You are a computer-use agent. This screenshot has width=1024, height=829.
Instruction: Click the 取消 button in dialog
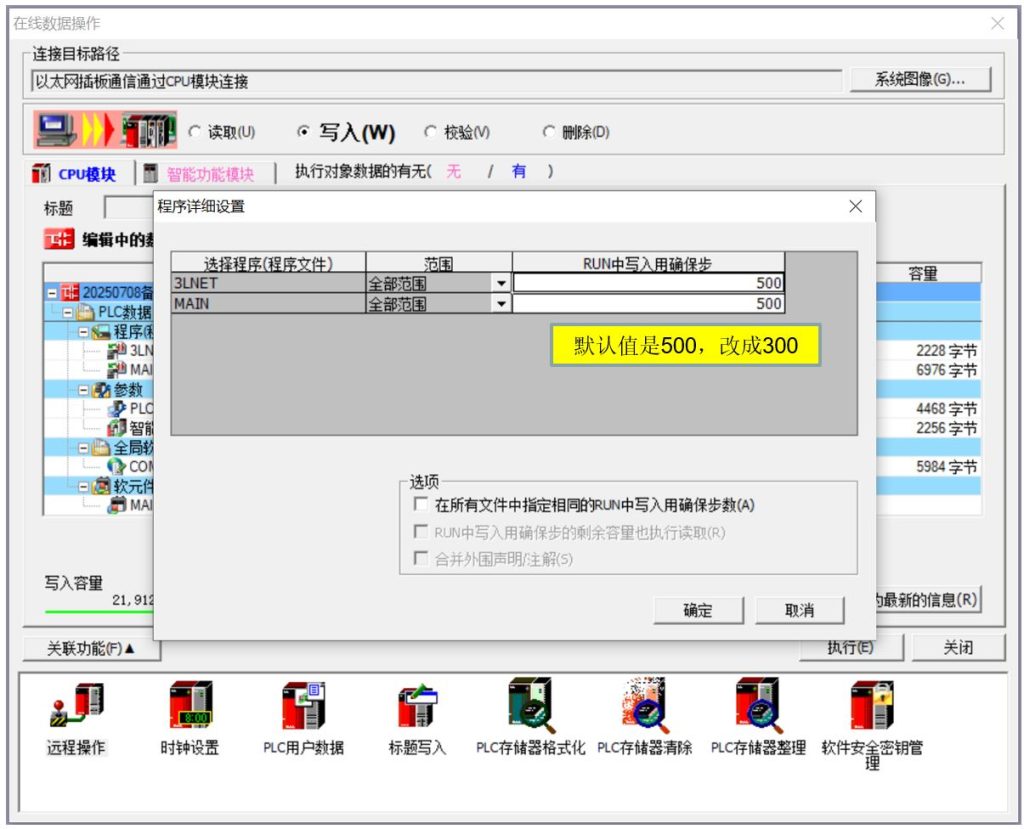click(800, 610)
